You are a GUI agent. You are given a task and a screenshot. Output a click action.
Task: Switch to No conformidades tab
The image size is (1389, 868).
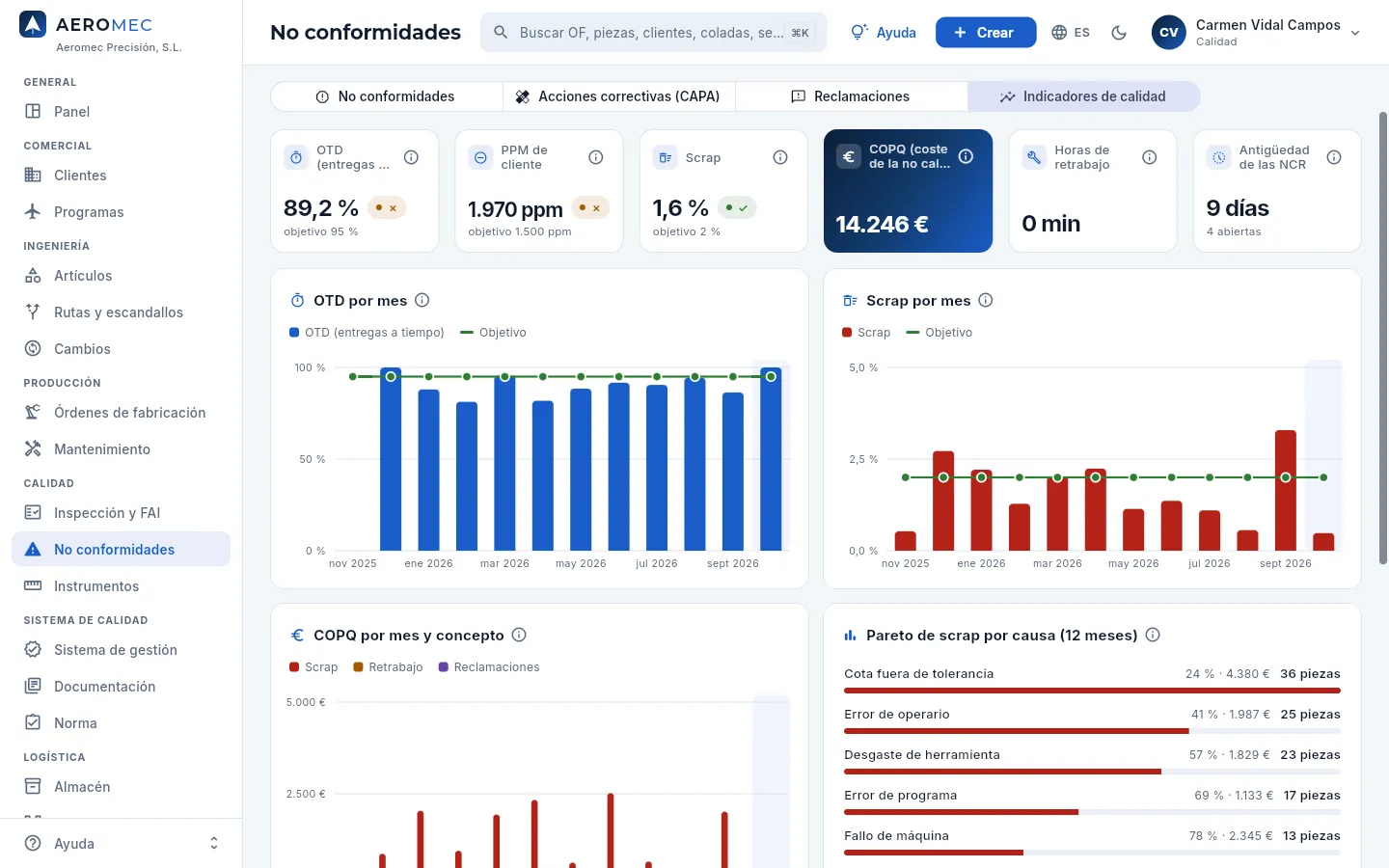(386, 96)
